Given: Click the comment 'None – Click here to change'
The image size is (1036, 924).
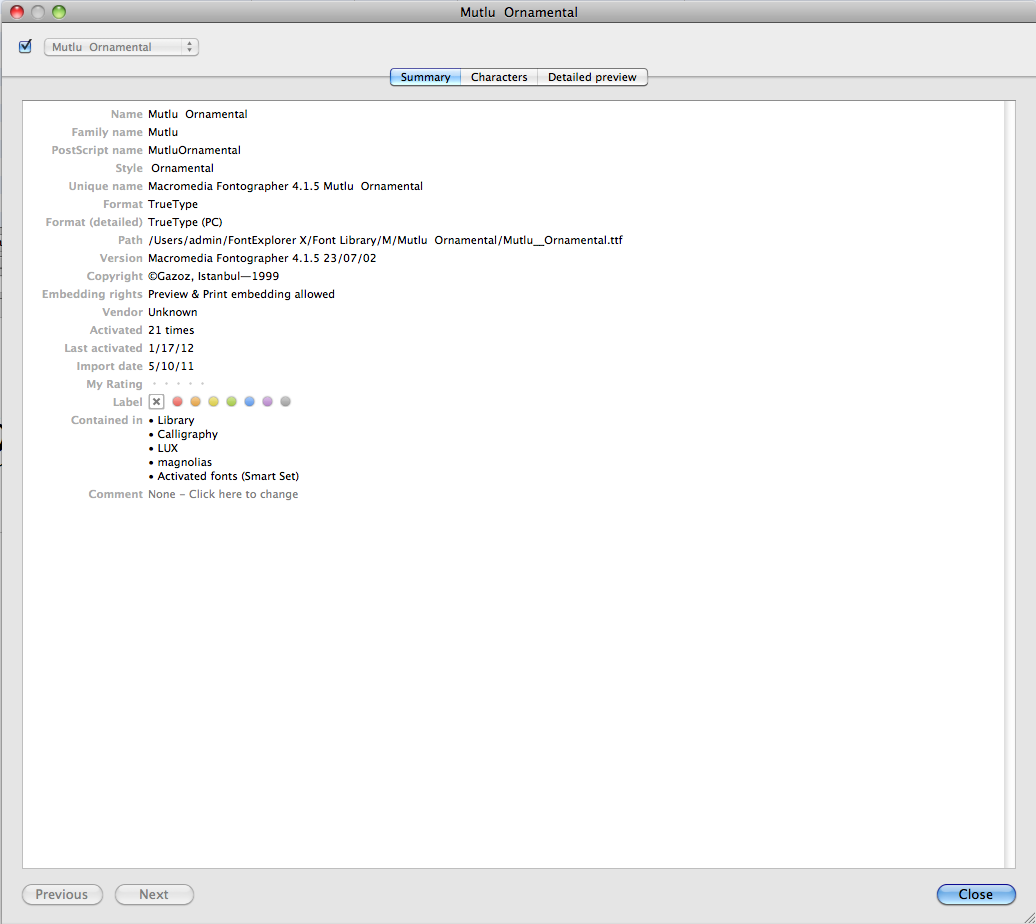Looking at the screenshot, I should pyautogui.click(x=223, y=494).
